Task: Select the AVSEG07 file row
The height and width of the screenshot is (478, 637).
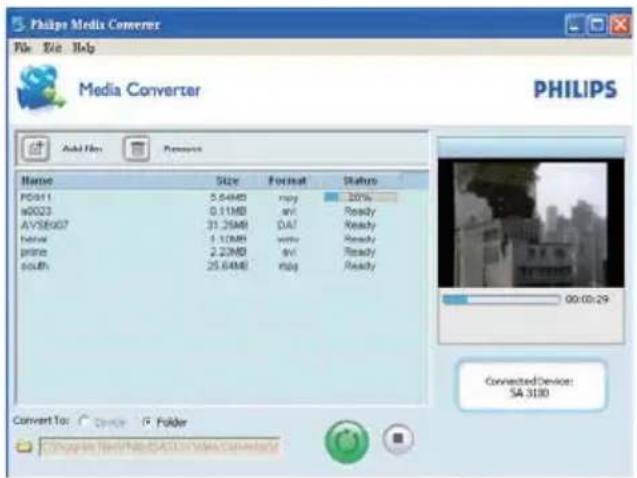Action: click(221, 225)
